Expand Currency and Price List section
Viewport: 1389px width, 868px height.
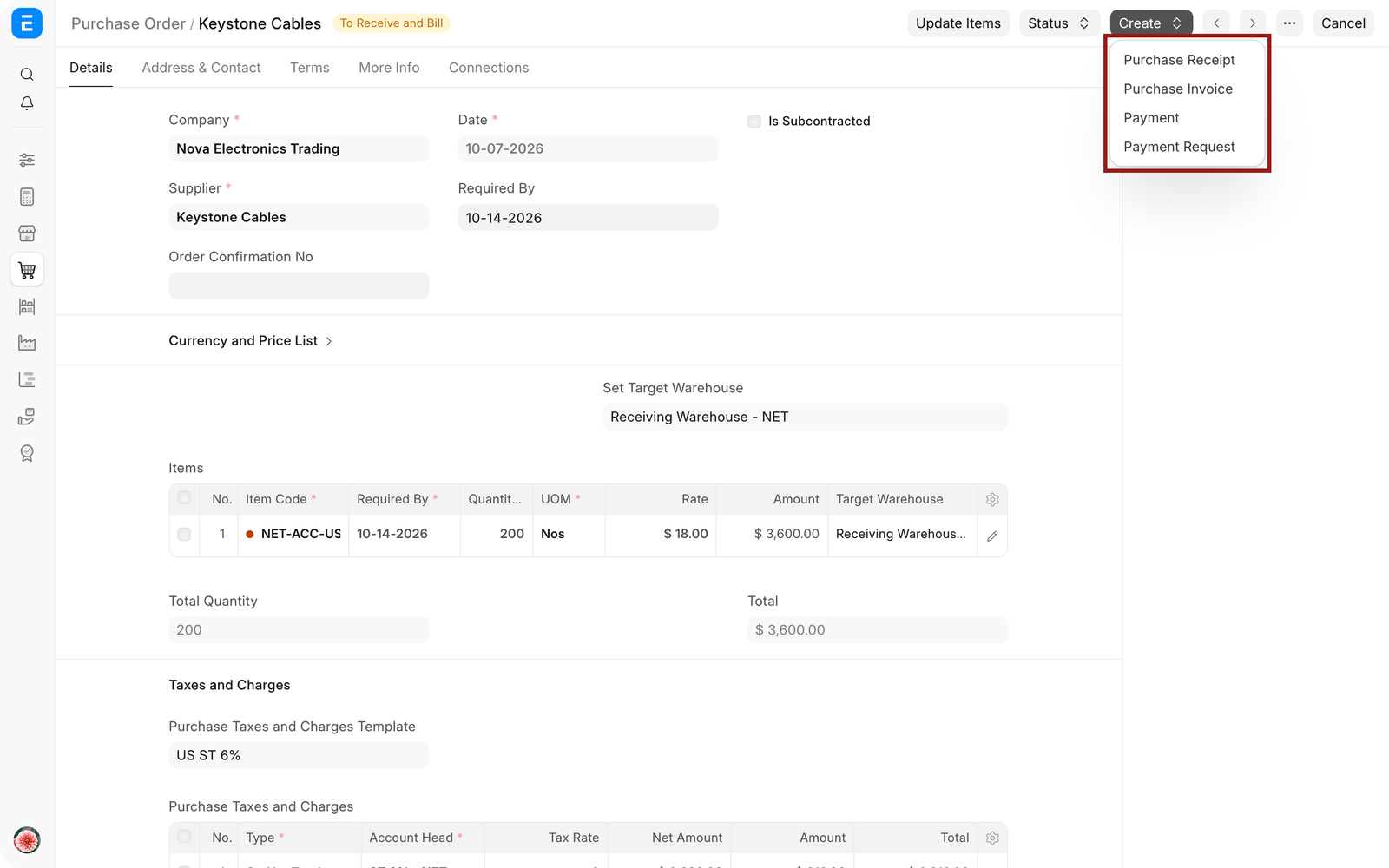(250, 340)
